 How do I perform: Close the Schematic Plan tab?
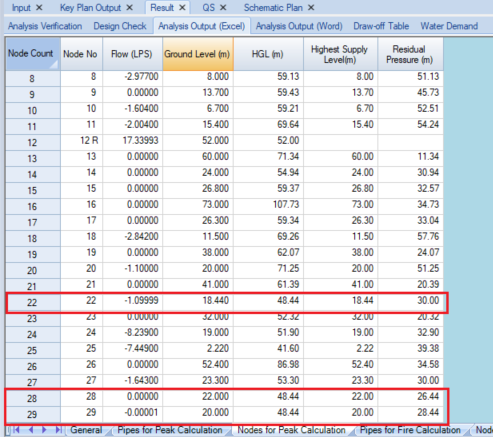(311, 7)
